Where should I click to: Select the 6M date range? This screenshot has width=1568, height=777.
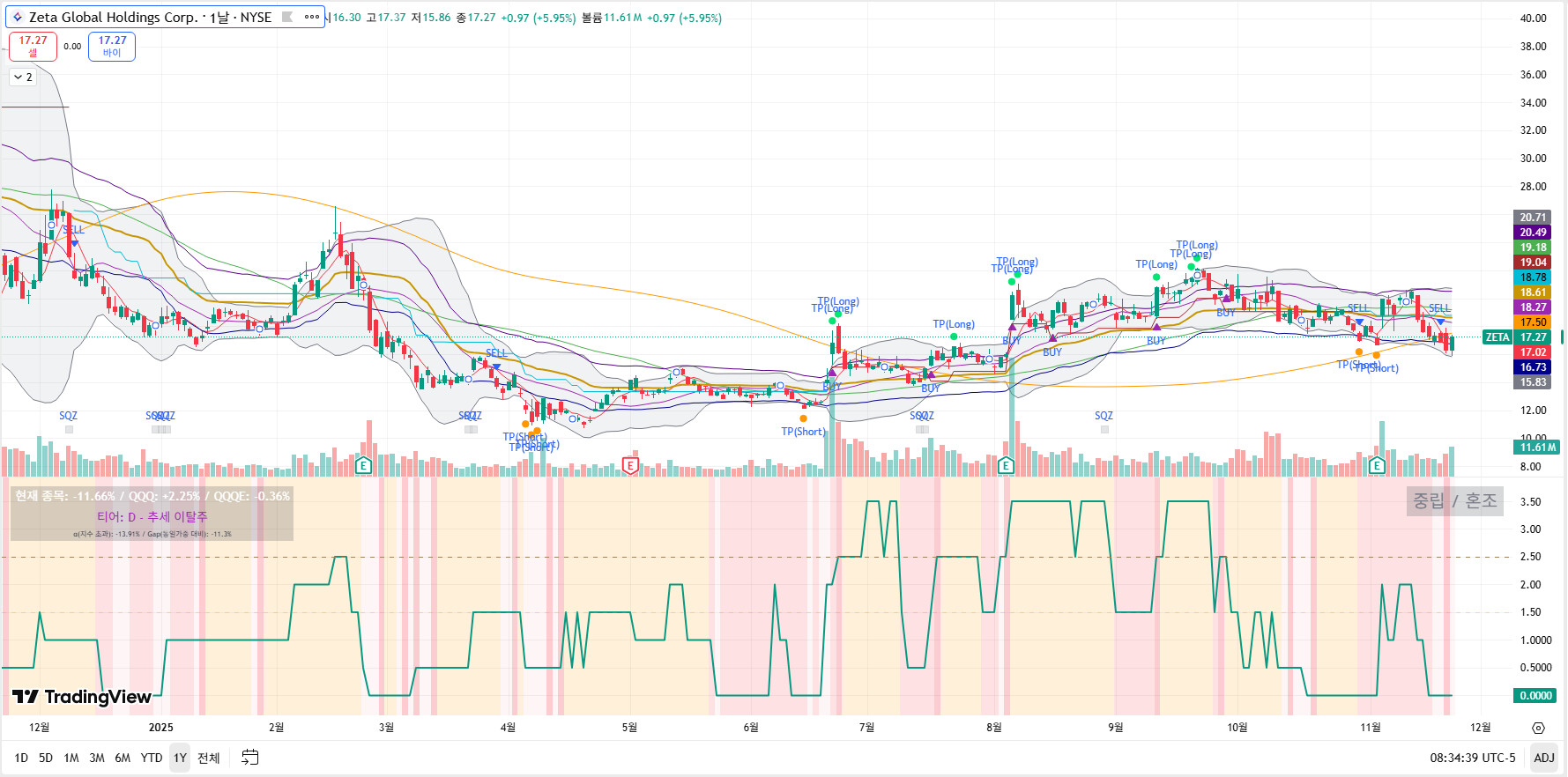[x=123, y=758]
